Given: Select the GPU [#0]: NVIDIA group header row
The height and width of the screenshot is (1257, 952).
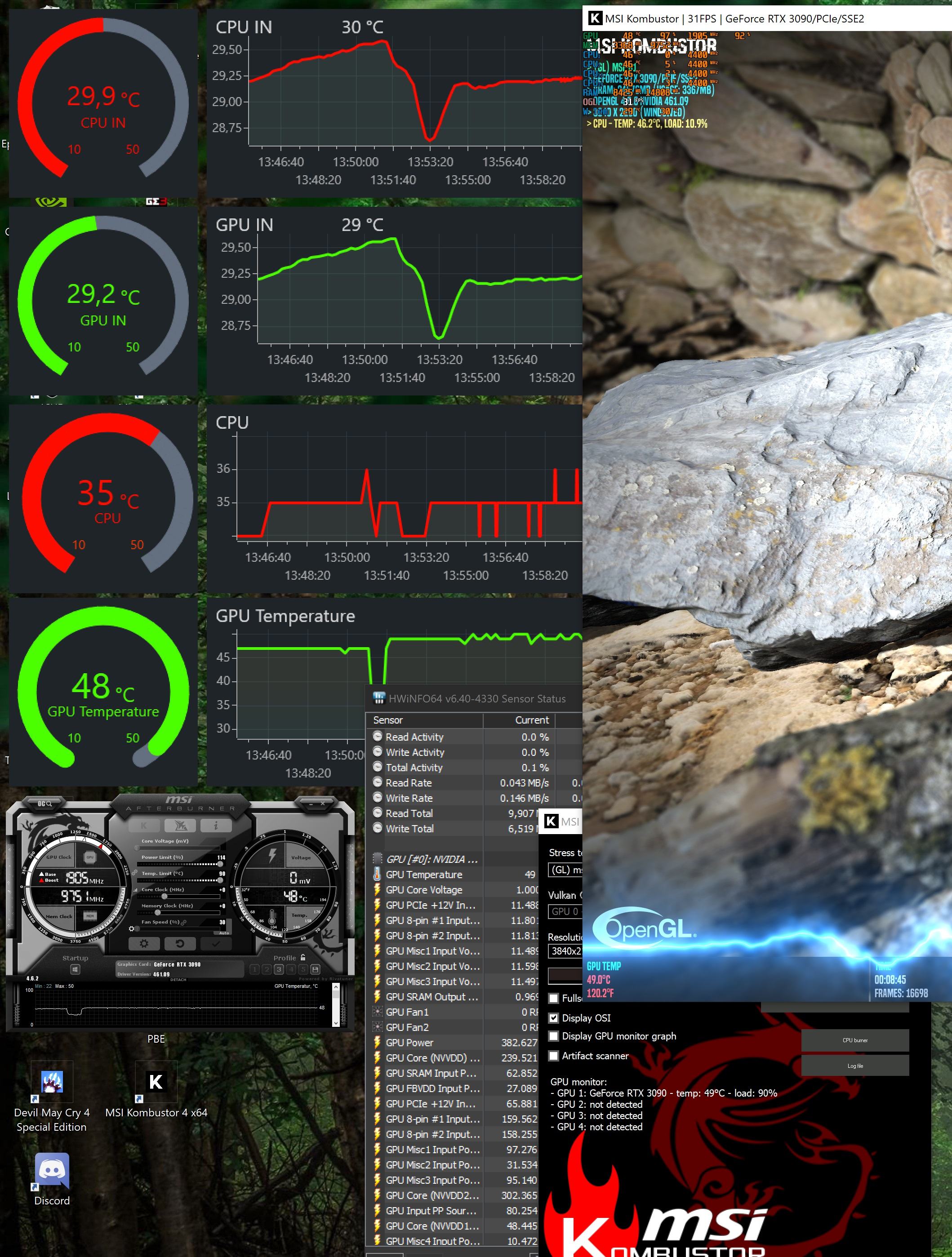Looking at the screenshot, I should coord(454,859).
